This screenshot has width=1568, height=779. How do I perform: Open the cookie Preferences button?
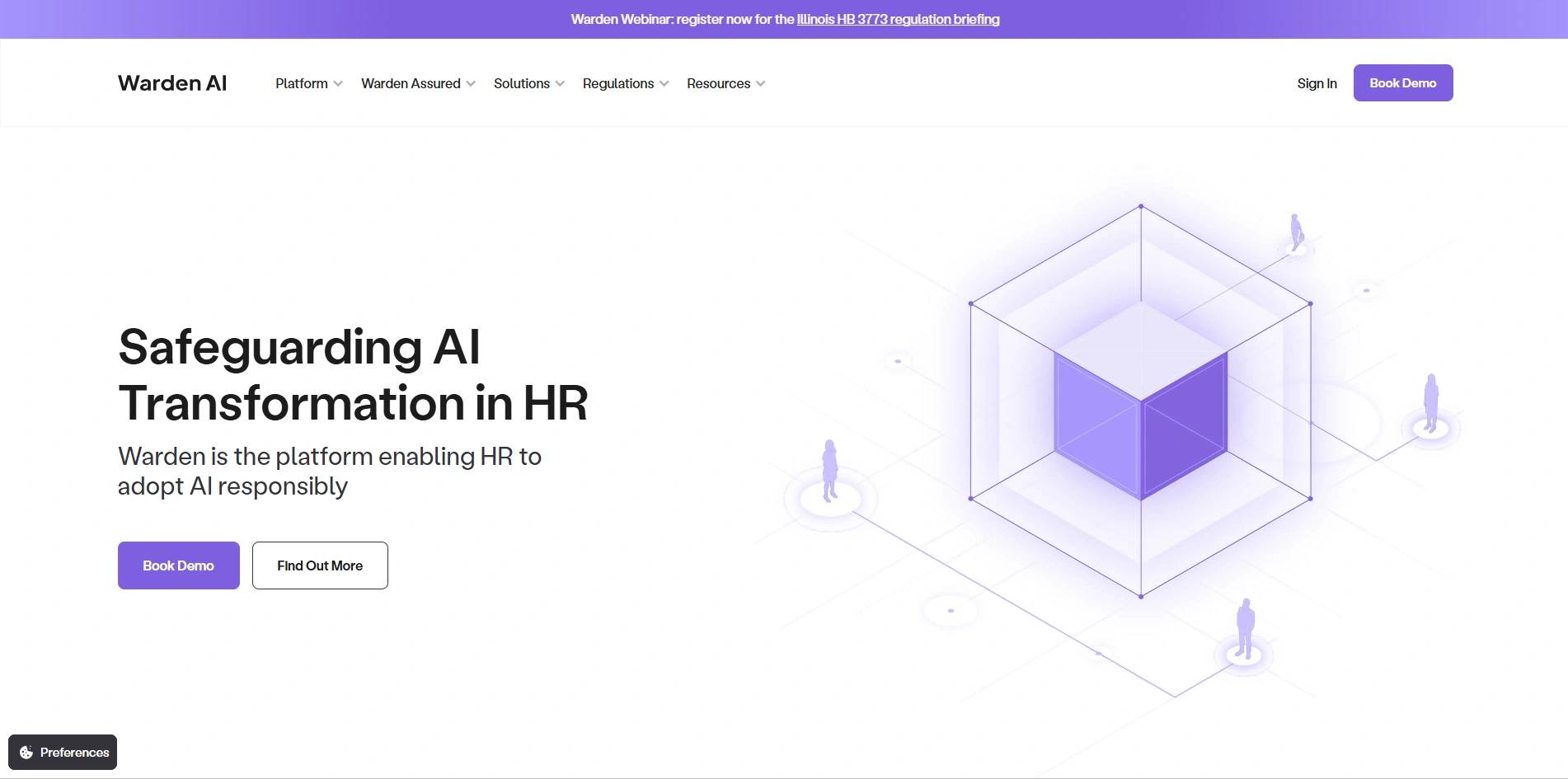tap(63, 753)
